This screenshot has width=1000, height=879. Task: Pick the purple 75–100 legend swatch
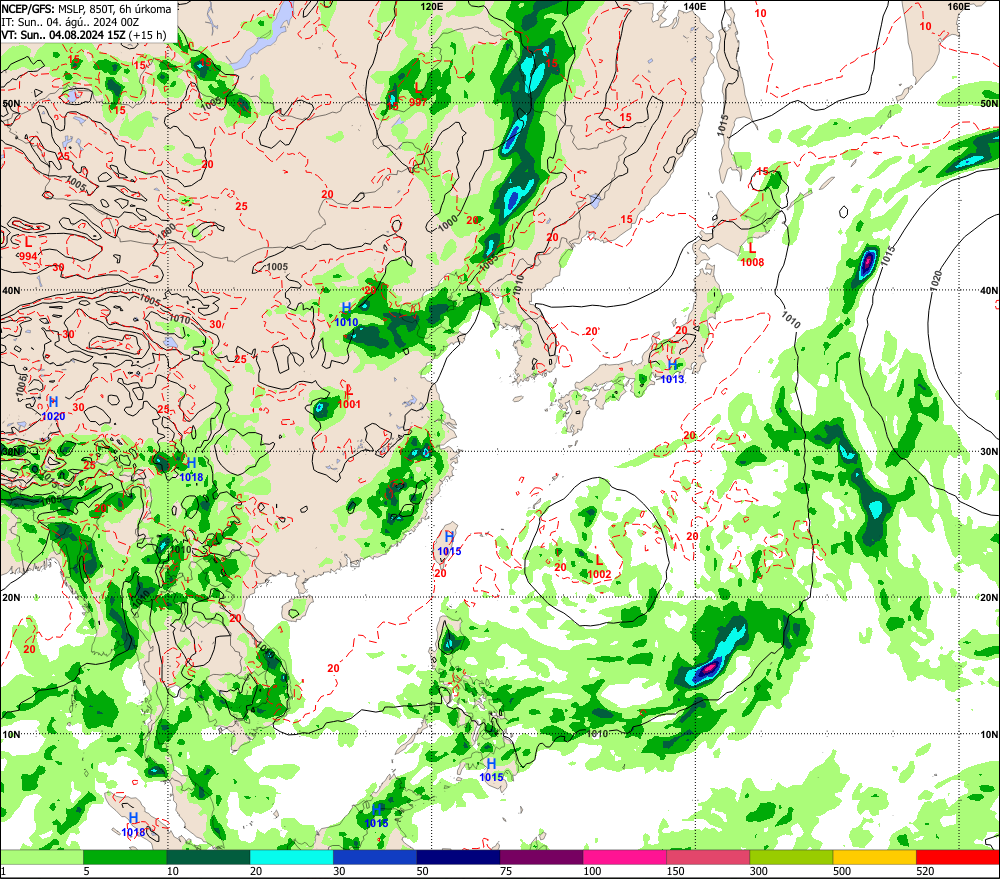click(x=541, y=857)
